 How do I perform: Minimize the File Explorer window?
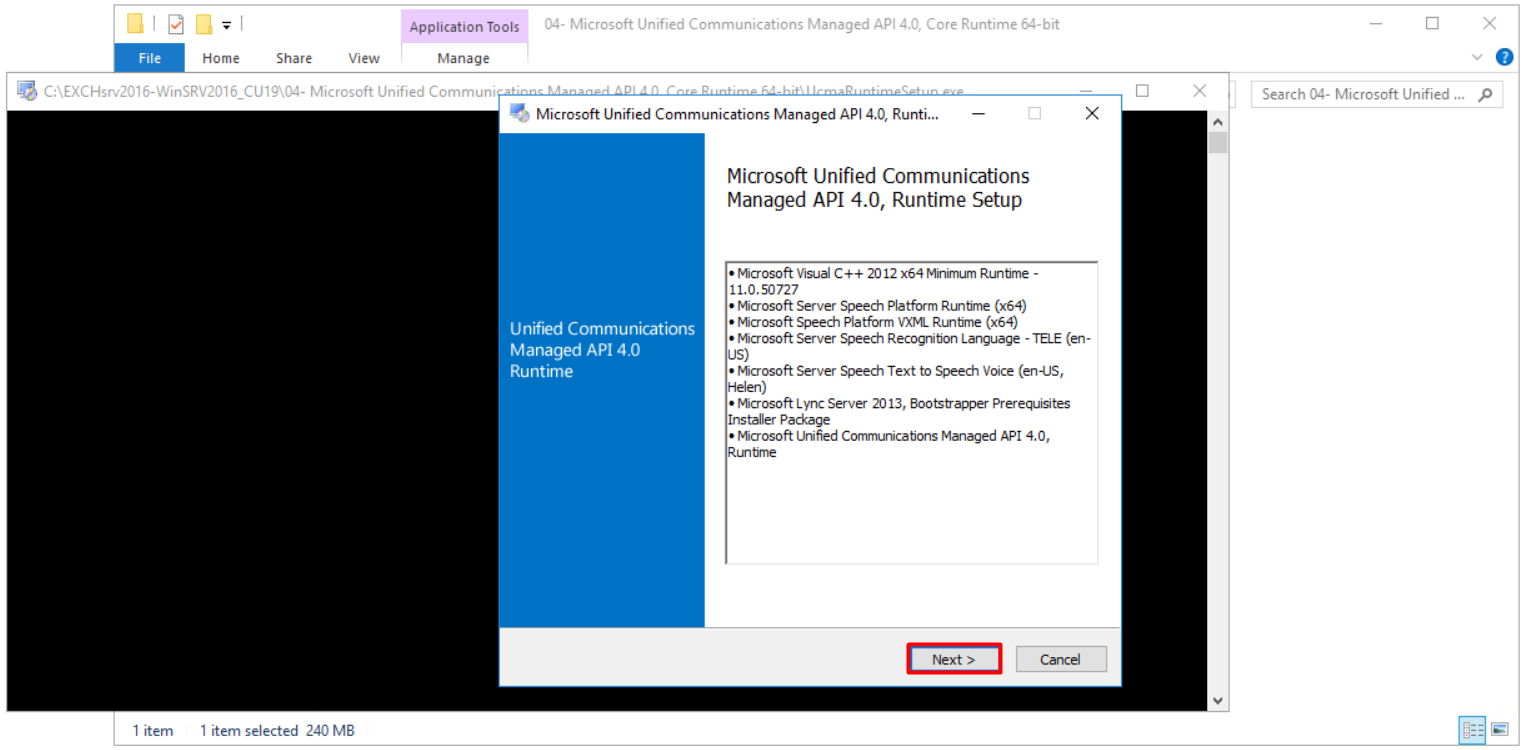pos(1375,23)
